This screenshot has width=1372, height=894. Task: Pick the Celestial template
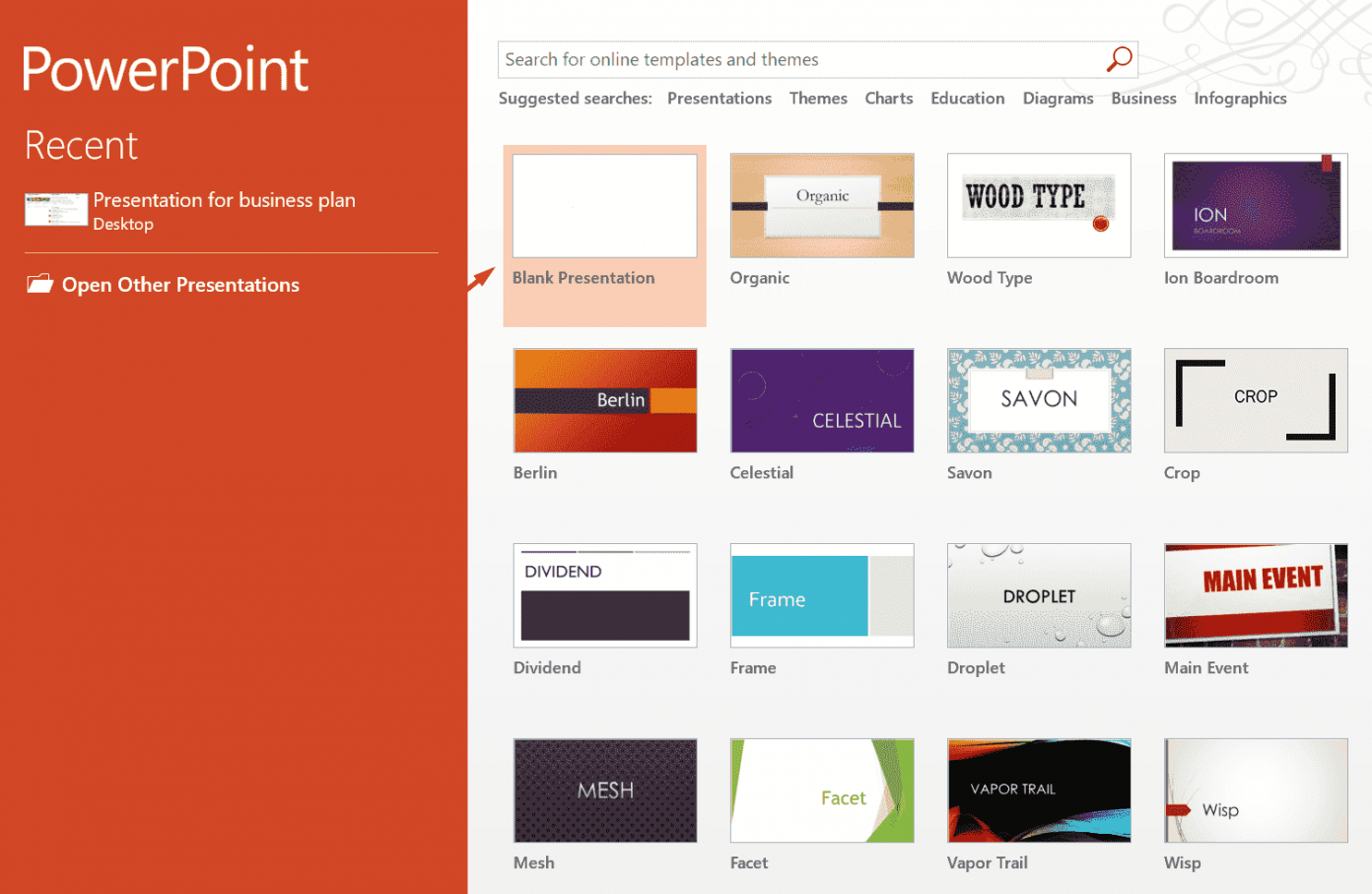821,400
